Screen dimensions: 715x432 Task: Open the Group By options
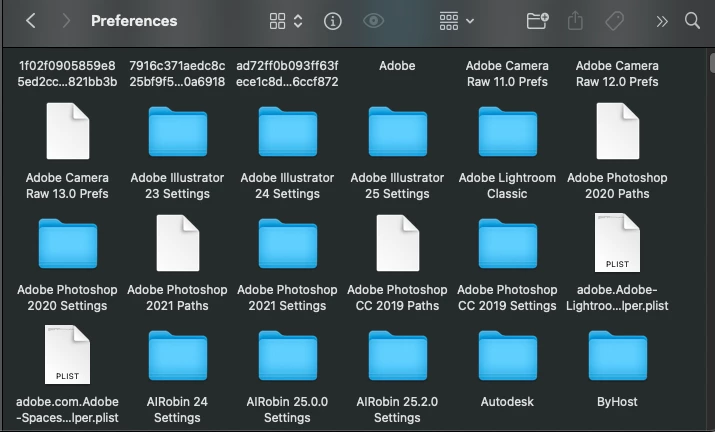[x=456, y=21]
